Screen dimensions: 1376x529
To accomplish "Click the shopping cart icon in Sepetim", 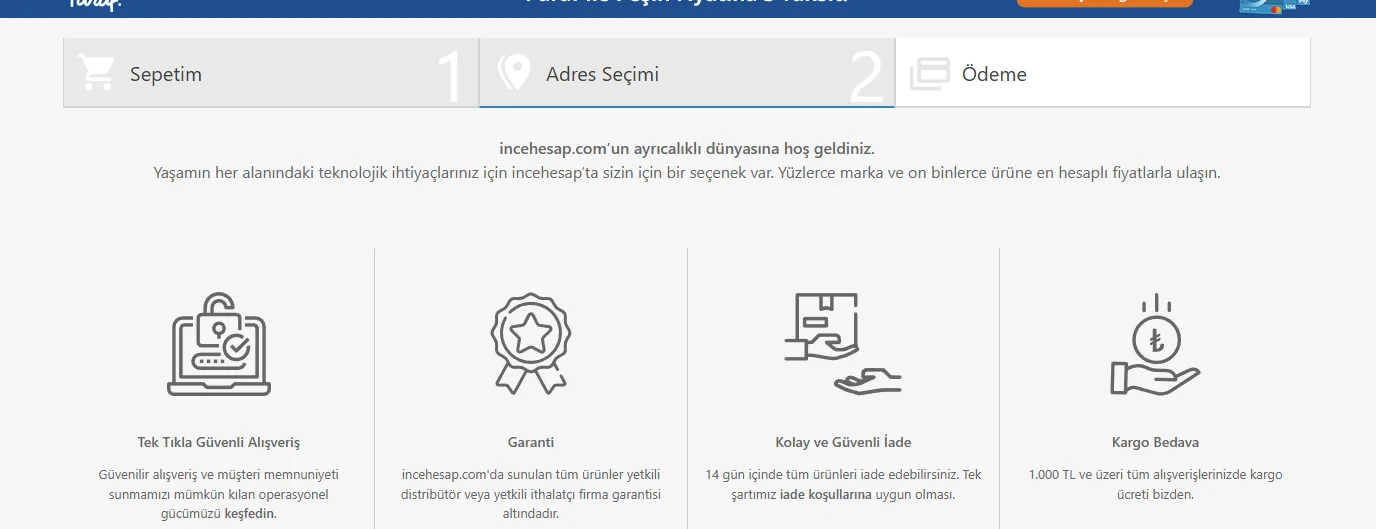I will point(96,73).
